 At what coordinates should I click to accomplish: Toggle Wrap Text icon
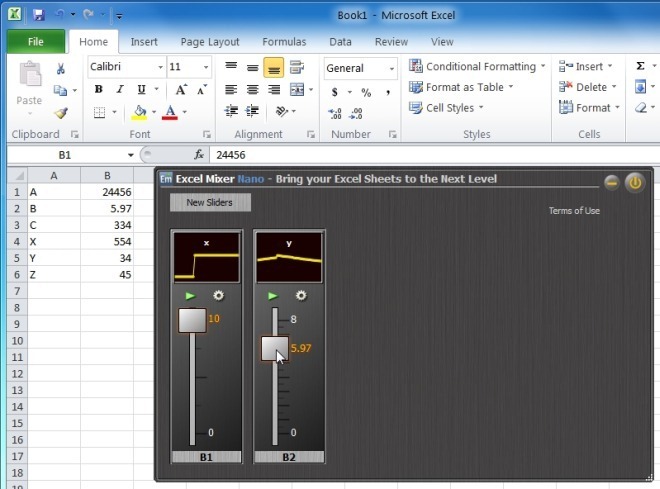(297, 67)
